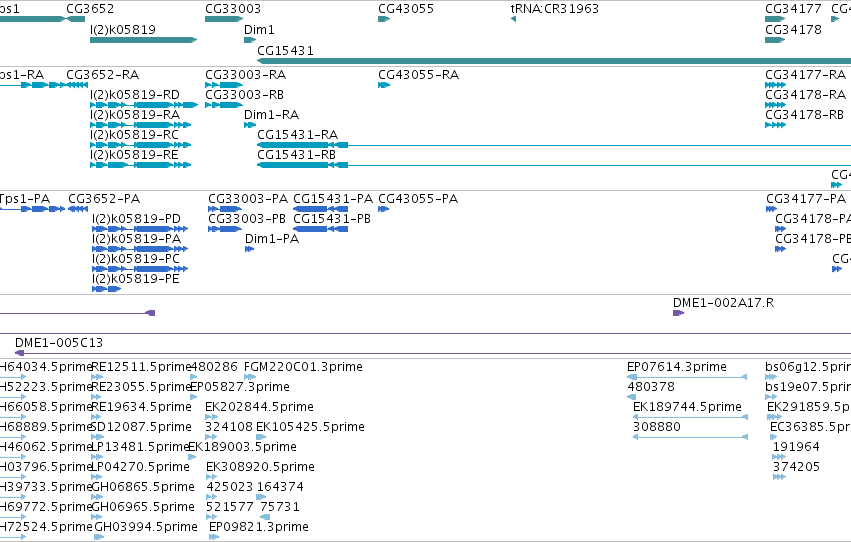Image resolution: width=851 pixels, height=542 pixels.
Task: Select EST EK202844.5prime
Action: click(x=259, y=407)
